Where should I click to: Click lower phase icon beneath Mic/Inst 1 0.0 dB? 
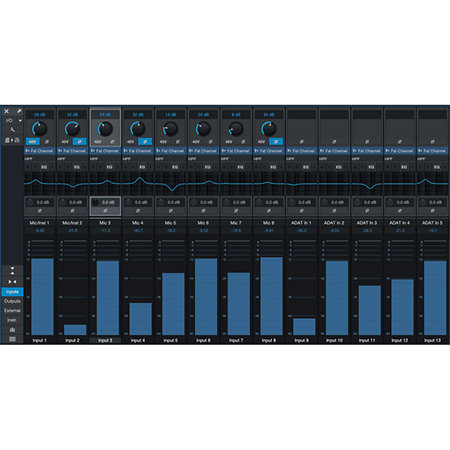point(40,211)
